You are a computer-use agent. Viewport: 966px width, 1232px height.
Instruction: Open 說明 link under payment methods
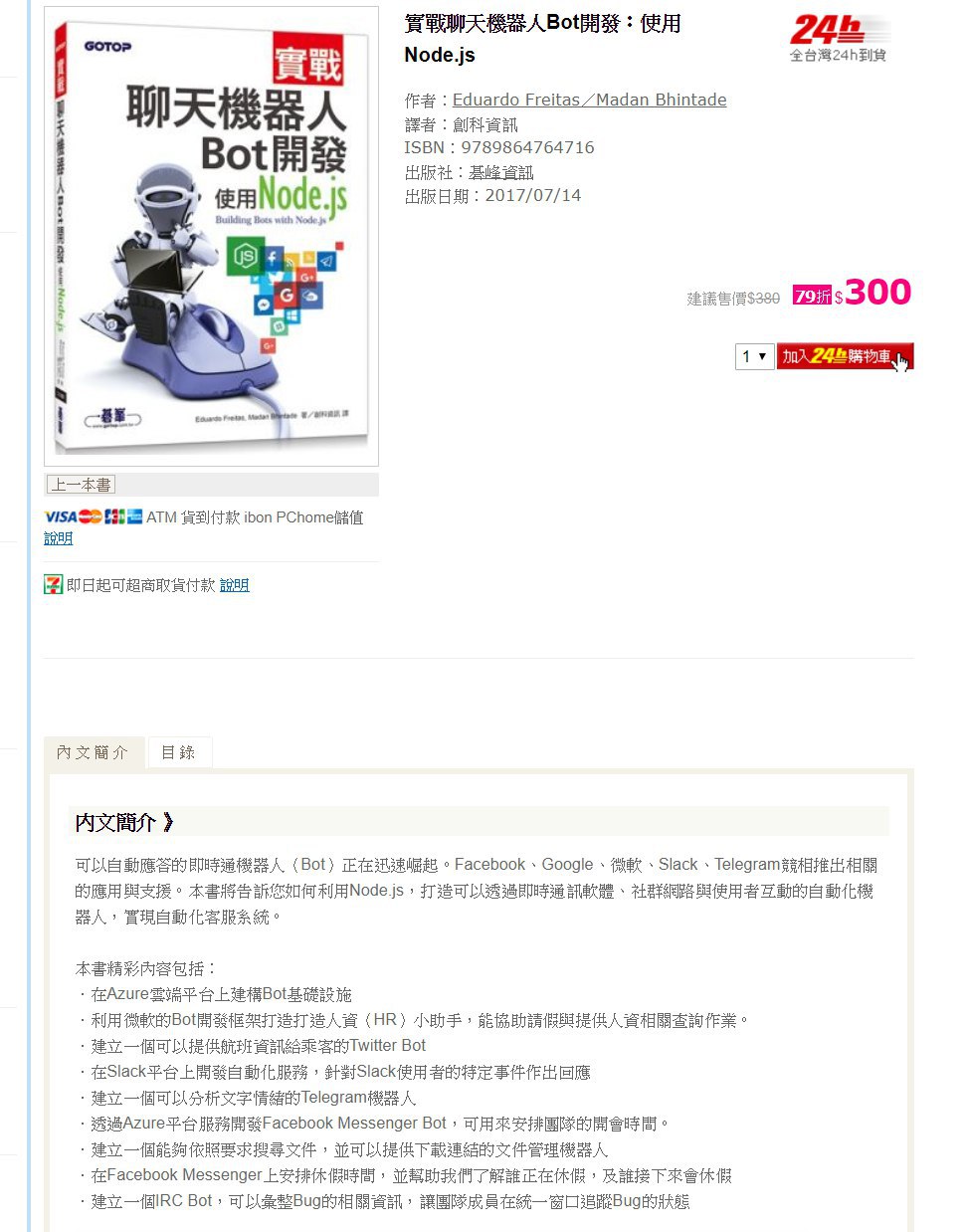click(x=58, y=538)
